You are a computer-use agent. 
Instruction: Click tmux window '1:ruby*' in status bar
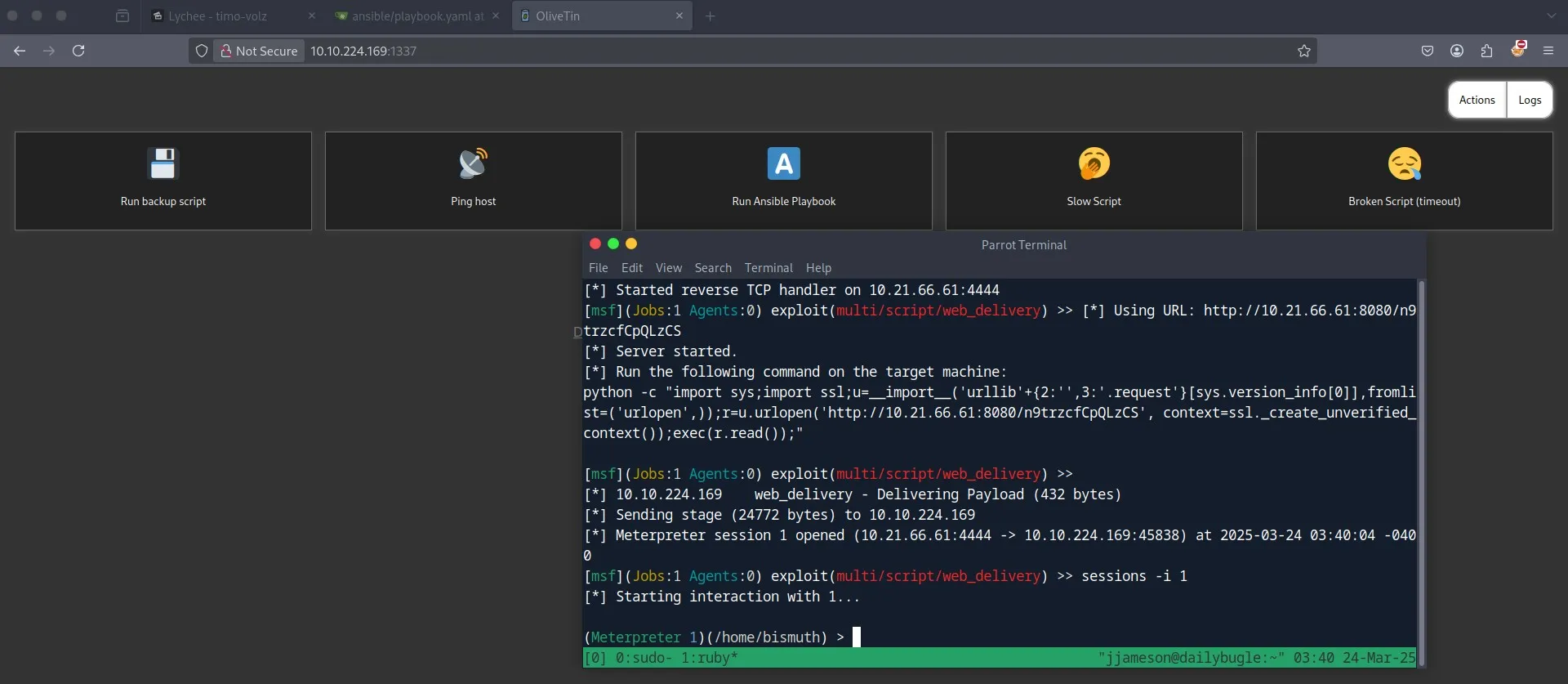[710, 658]
